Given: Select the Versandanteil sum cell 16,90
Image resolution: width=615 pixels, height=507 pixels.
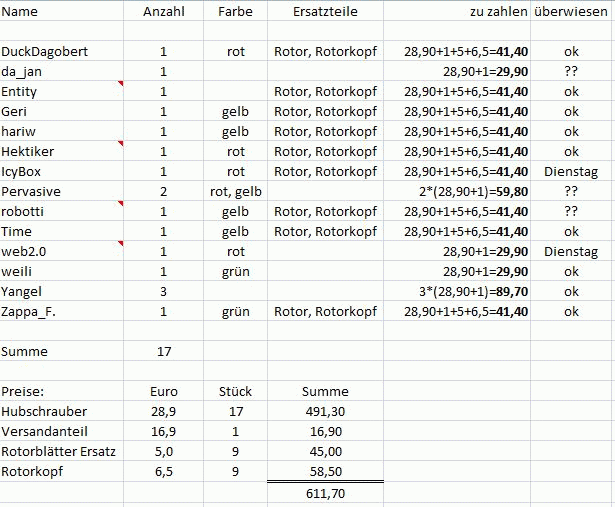Looking at the screenshot, I should tap(324, 432).
